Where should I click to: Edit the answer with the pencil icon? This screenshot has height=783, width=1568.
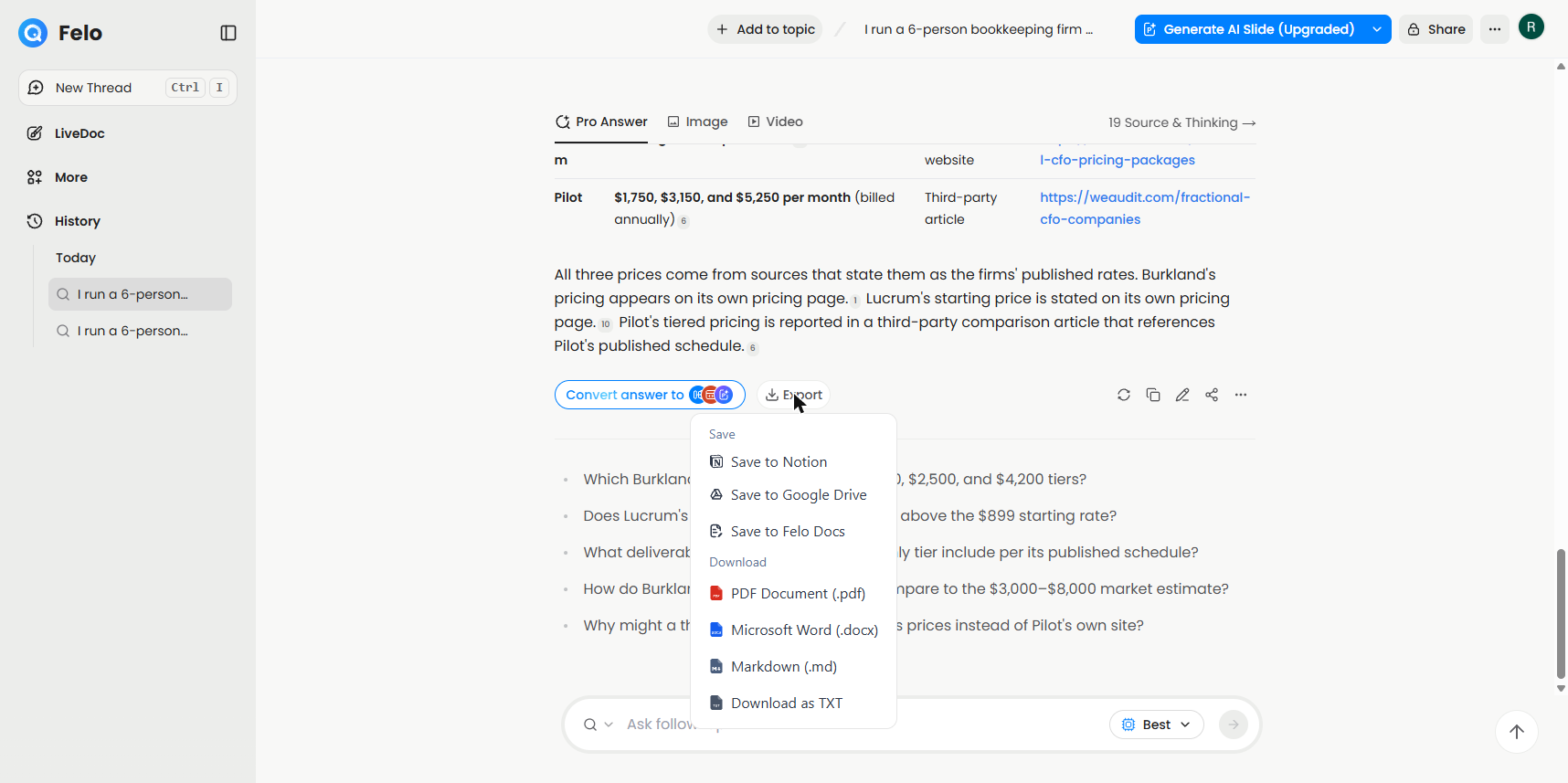(x=1182, y=395)
